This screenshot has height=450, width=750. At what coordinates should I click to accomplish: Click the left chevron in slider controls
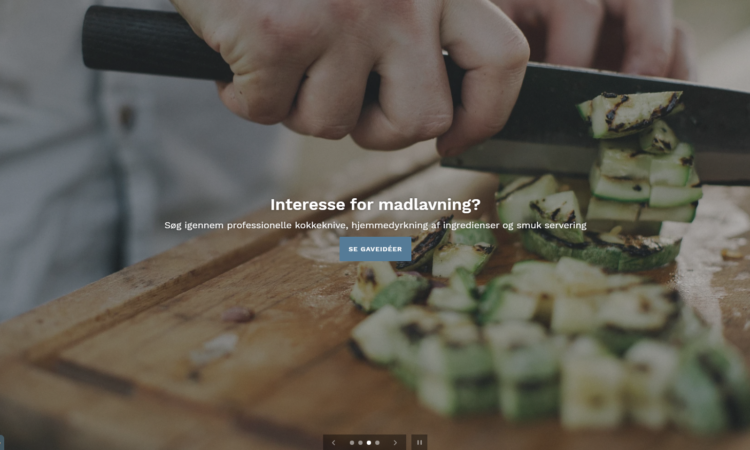[x=333, y=443]
